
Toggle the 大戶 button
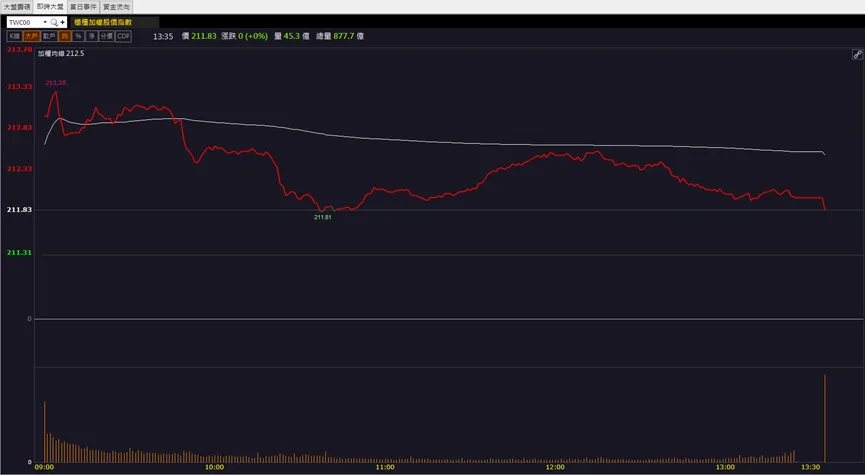click(31, 36)
